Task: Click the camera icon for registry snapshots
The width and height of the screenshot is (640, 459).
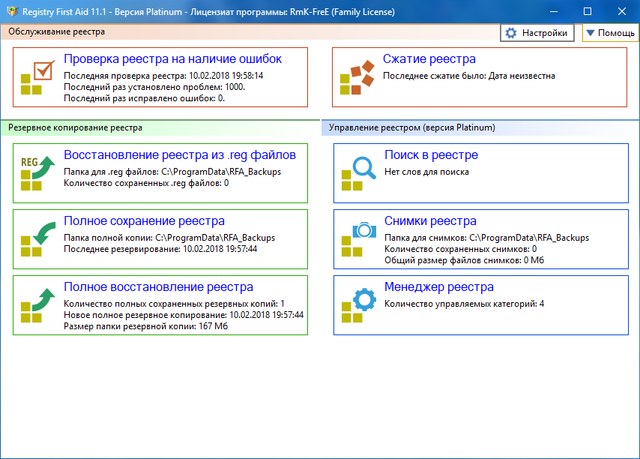Action: coord(357,238)
